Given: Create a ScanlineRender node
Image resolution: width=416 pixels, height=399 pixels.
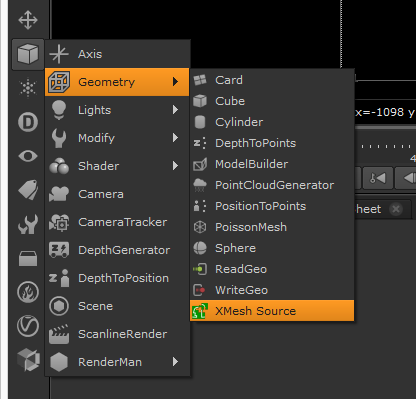Looking at the screenshot, I should pyautogui.click(x=117, y=334).
